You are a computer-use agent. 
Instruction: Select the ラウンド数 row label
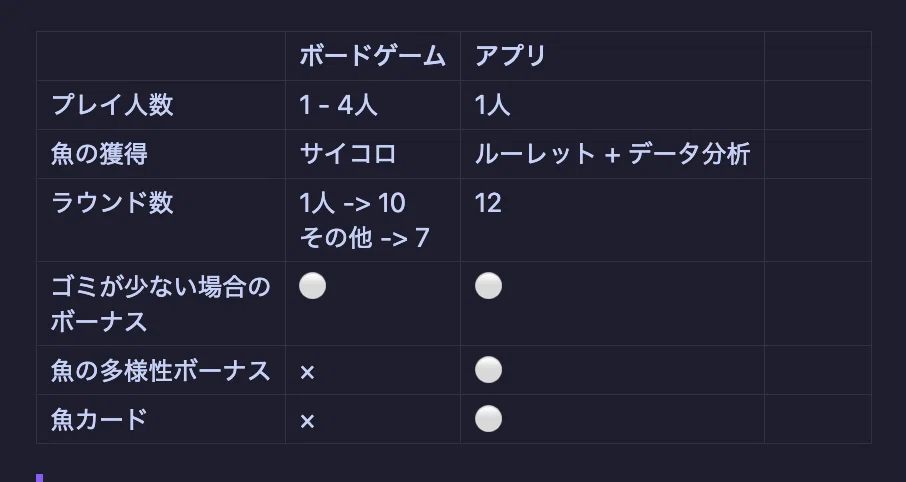coord(112,203)
